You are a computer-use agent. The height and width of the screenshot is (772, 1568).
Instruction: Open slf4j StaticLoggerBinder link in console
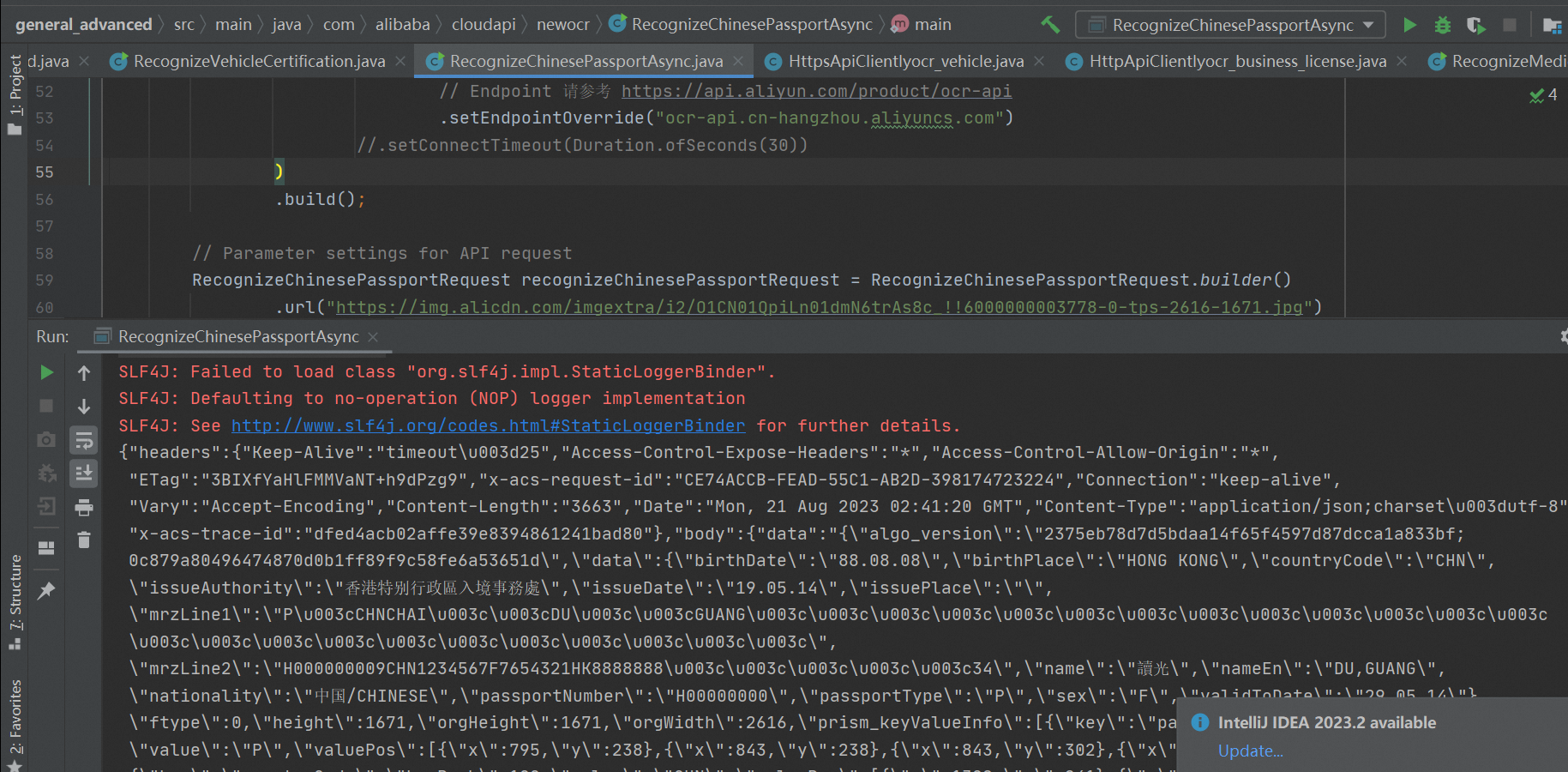488,425
